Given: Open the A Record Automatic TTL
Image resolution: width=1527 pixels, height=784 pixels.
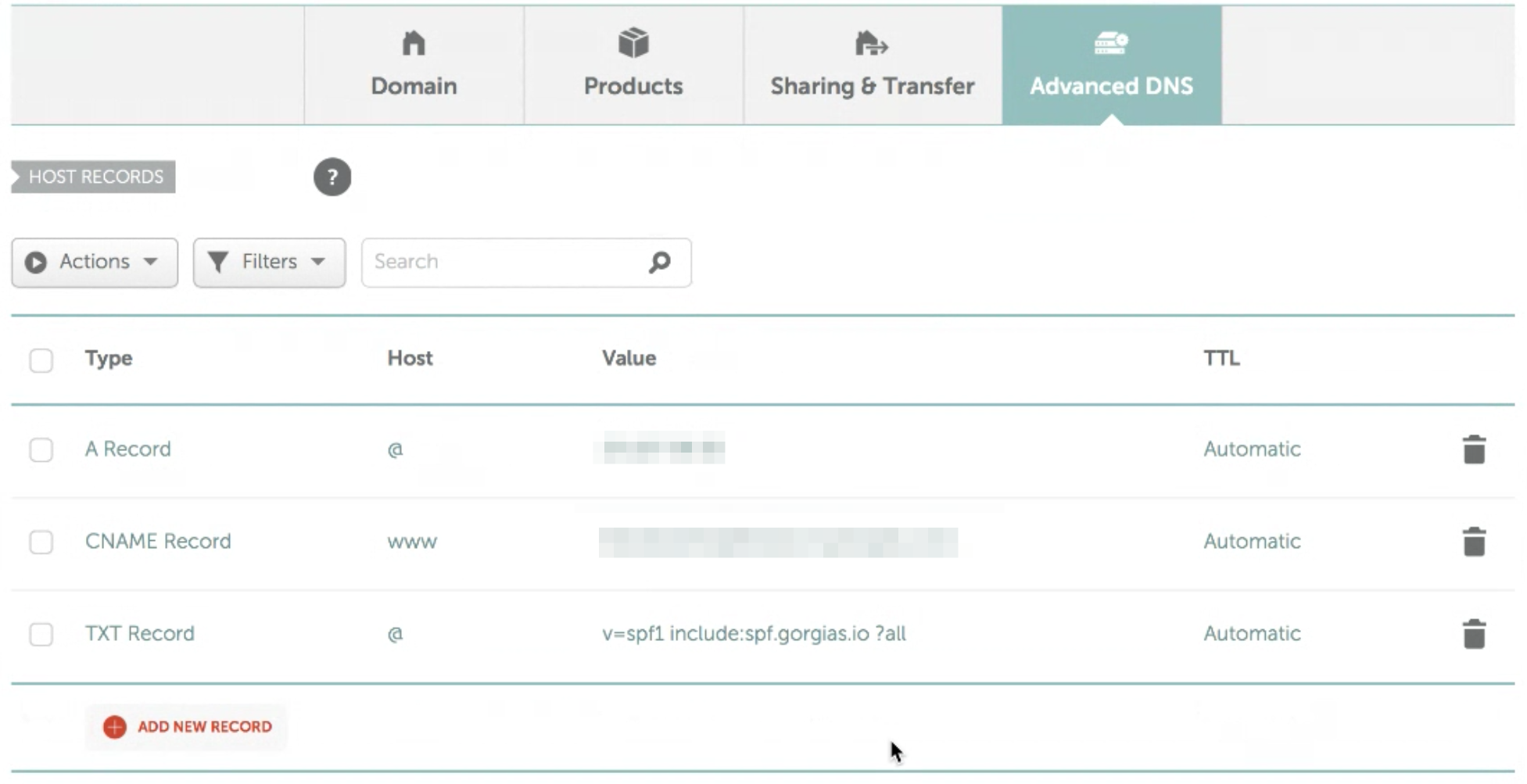Looking at the screenshot, I should (1252, 449).
